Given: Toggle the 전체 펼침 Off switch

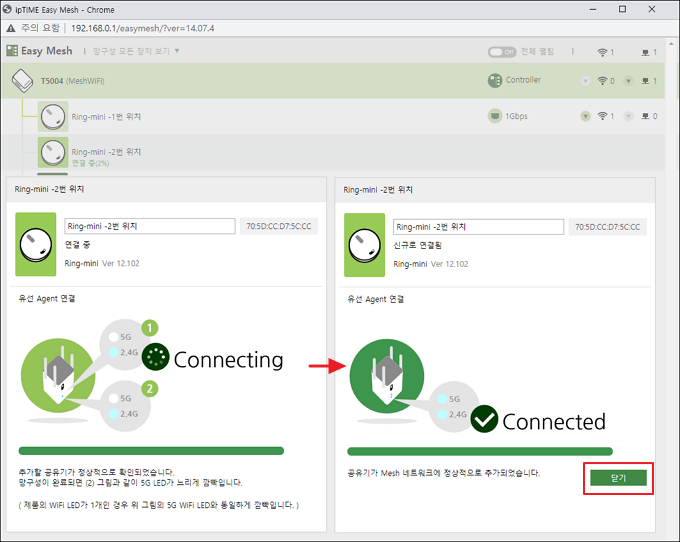Looking at the screenshot, I should pos(502,52).
